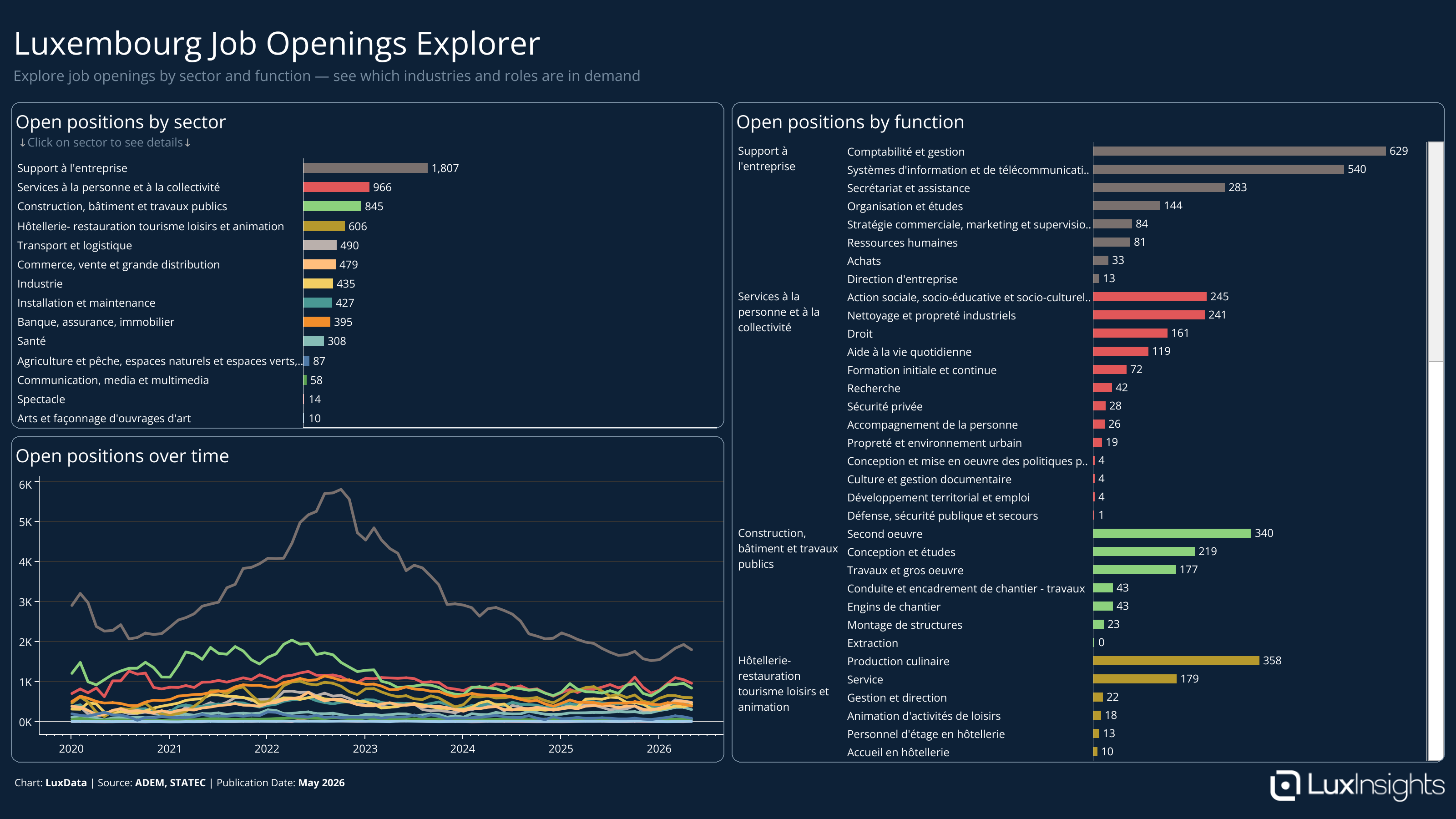The height and width of the screenshot is (819, 1456).
Task: Click the Action sociale, socio-éducative bar
Action: pos(1150,297)
